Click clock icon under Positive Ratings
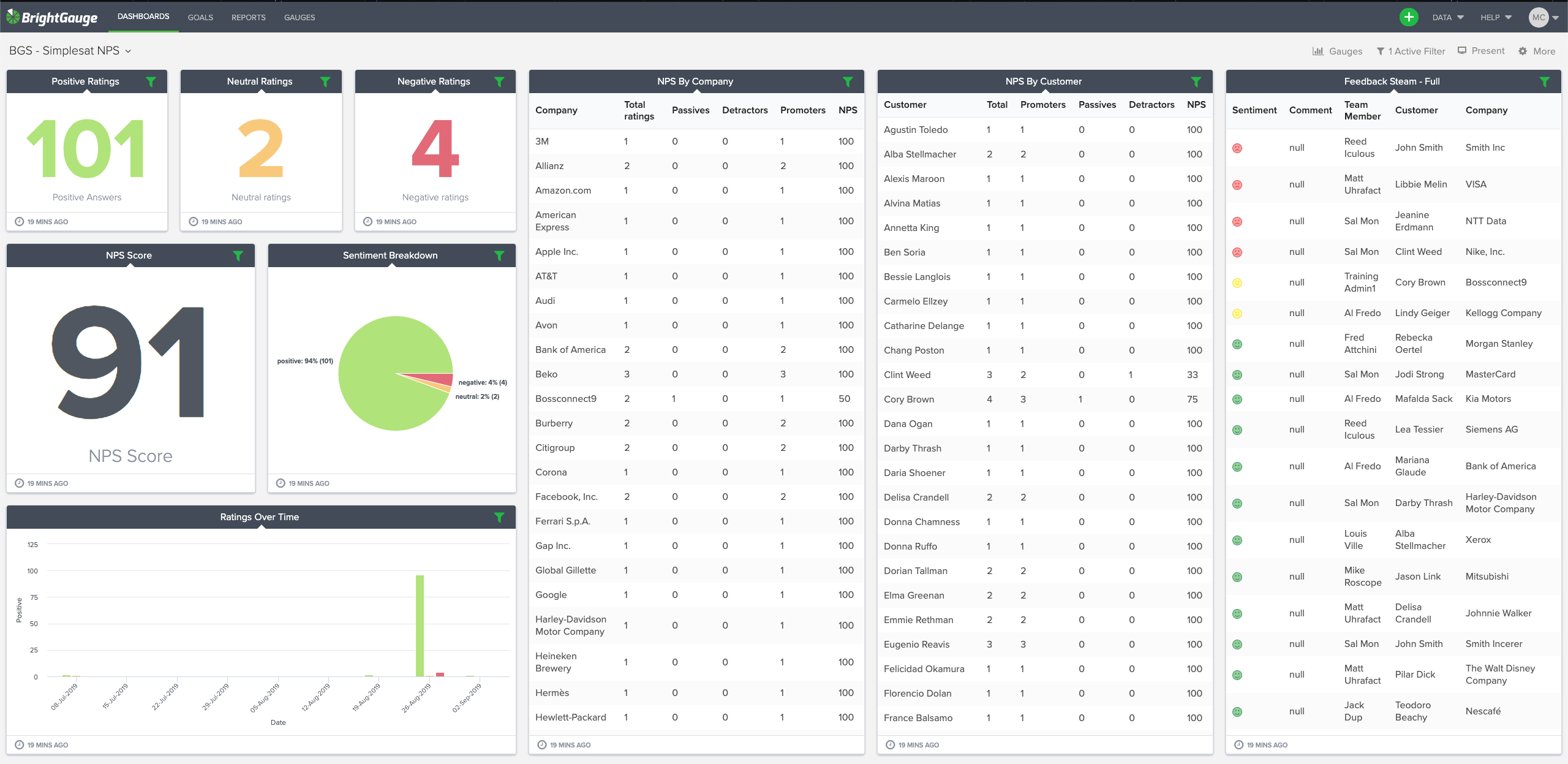1568x764 pixels. [19, 222]
